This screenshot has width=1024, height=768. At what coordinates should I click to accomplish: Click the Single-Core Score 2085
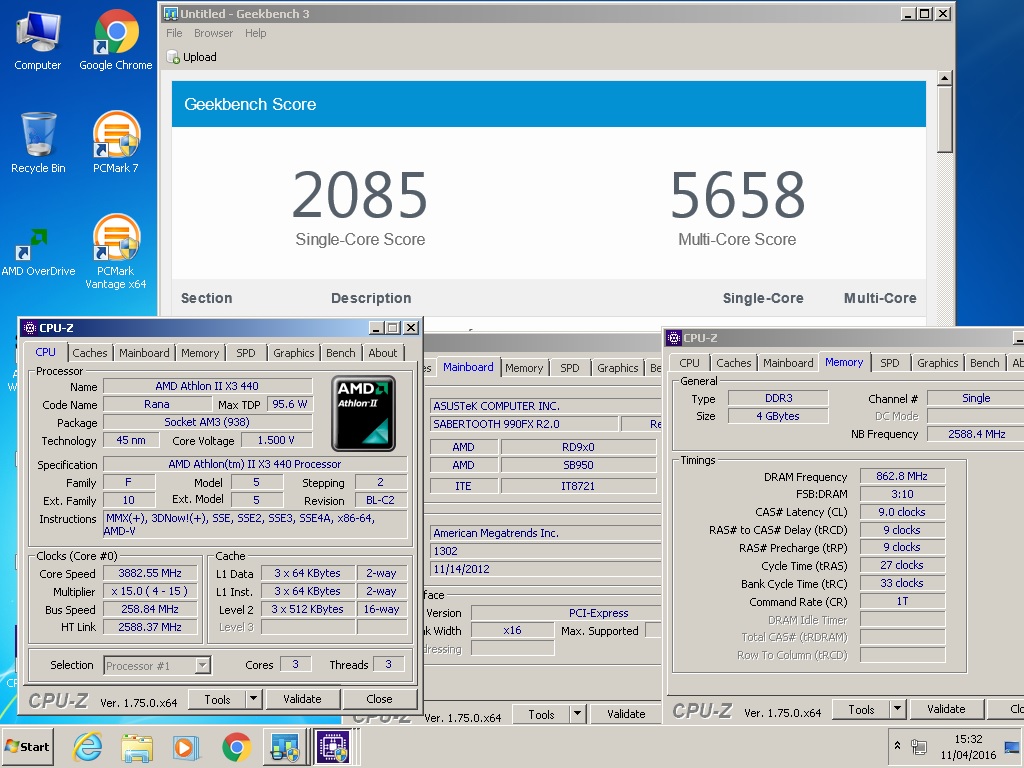pyautogui.click(x=360, y=195)
